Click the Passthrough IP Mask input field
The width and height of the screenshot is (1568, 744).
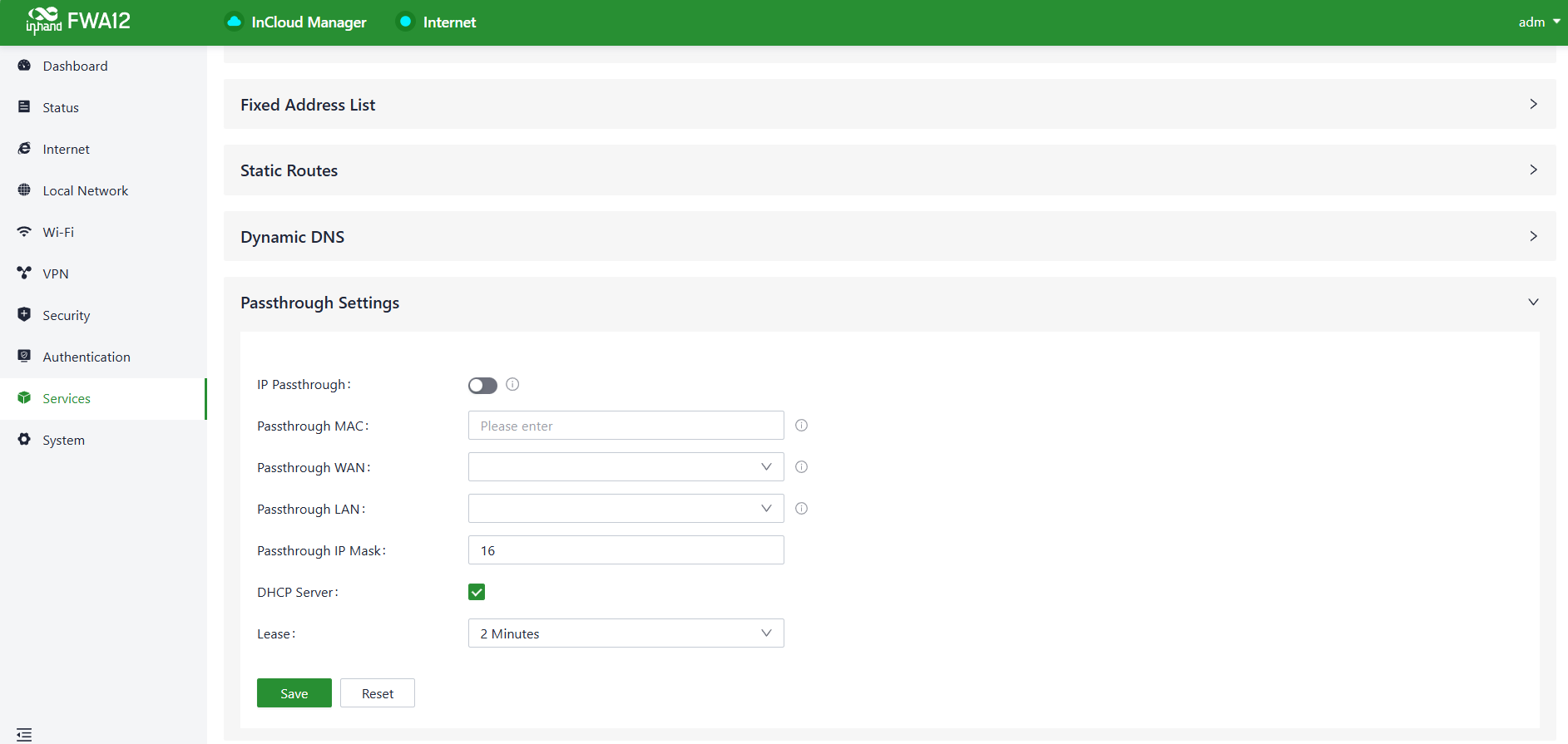(626, 550)
